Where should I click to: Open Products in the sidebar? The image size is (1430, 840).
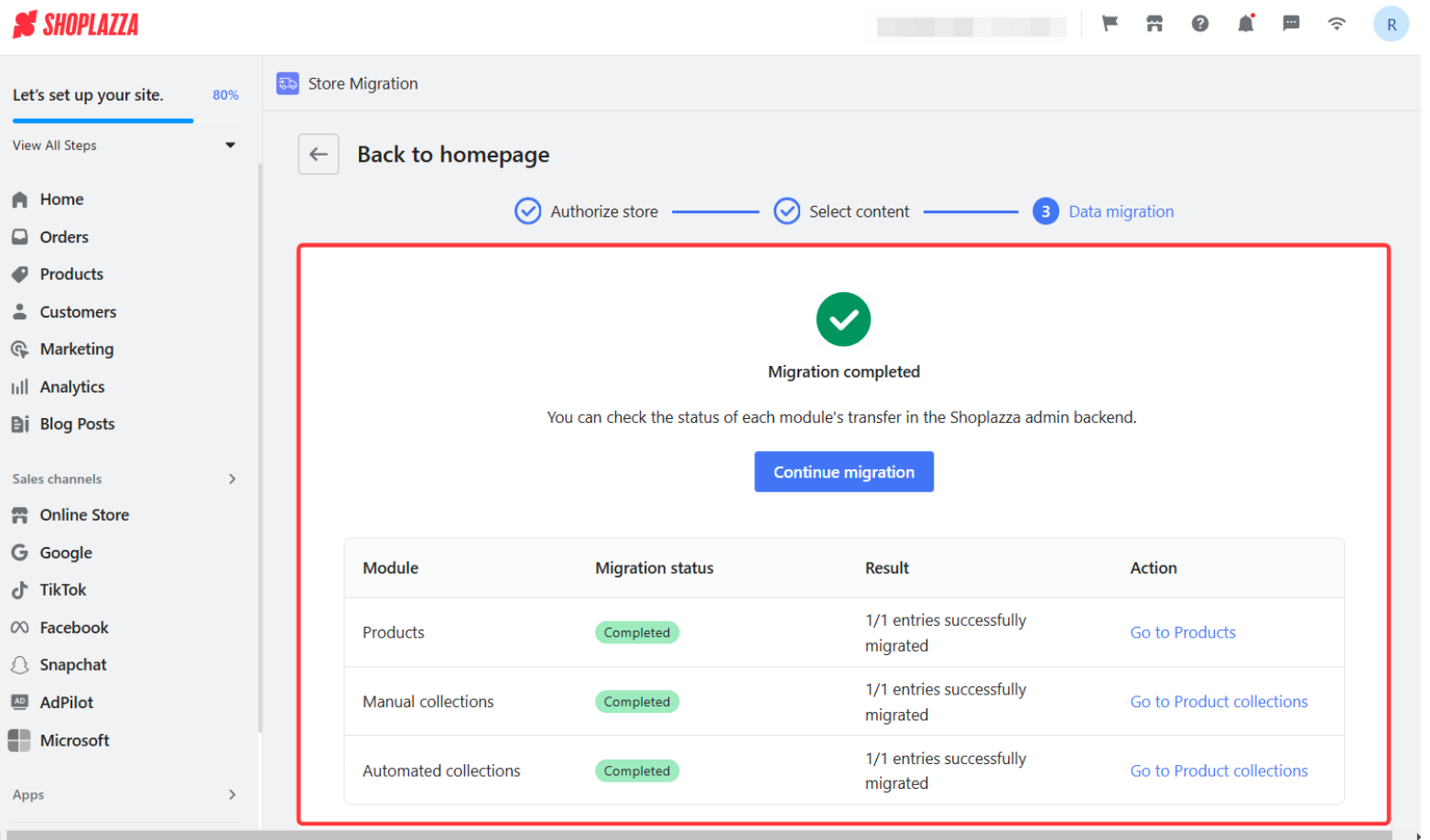click(x=71, y=275)
